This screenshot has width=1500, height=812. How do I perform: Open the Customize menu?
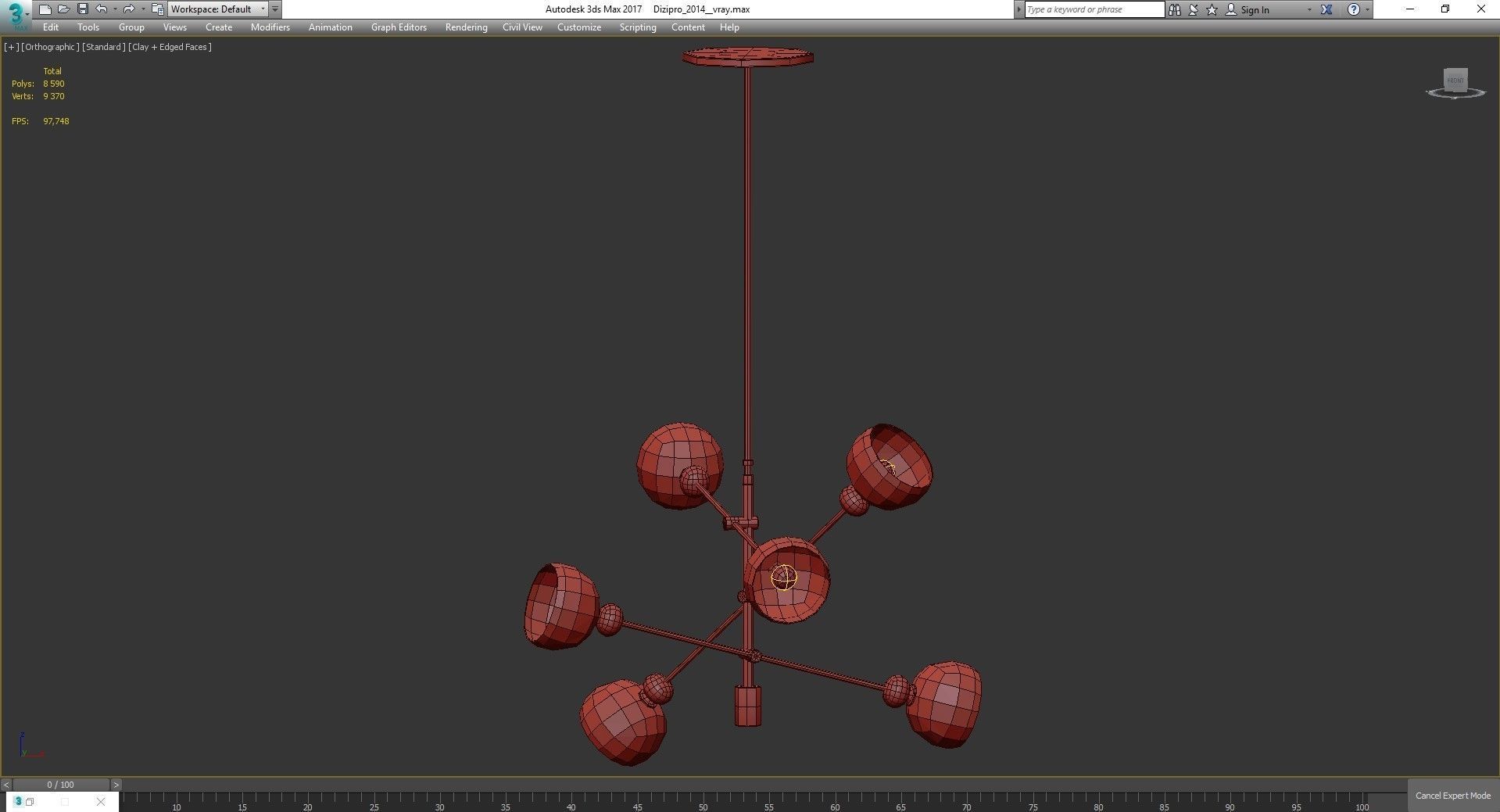(579, 27)
